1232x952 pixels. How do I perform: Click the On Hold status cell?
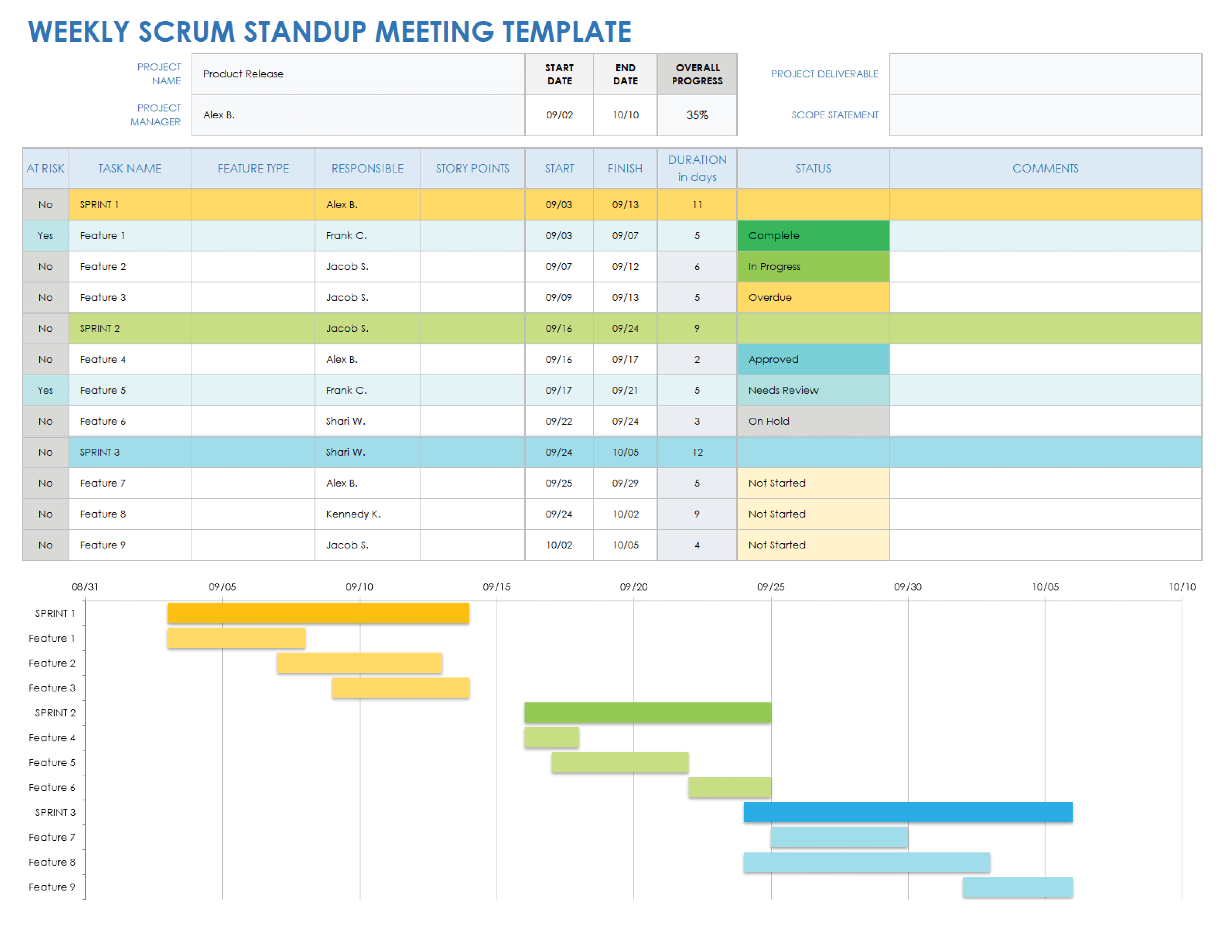[813, 421]
